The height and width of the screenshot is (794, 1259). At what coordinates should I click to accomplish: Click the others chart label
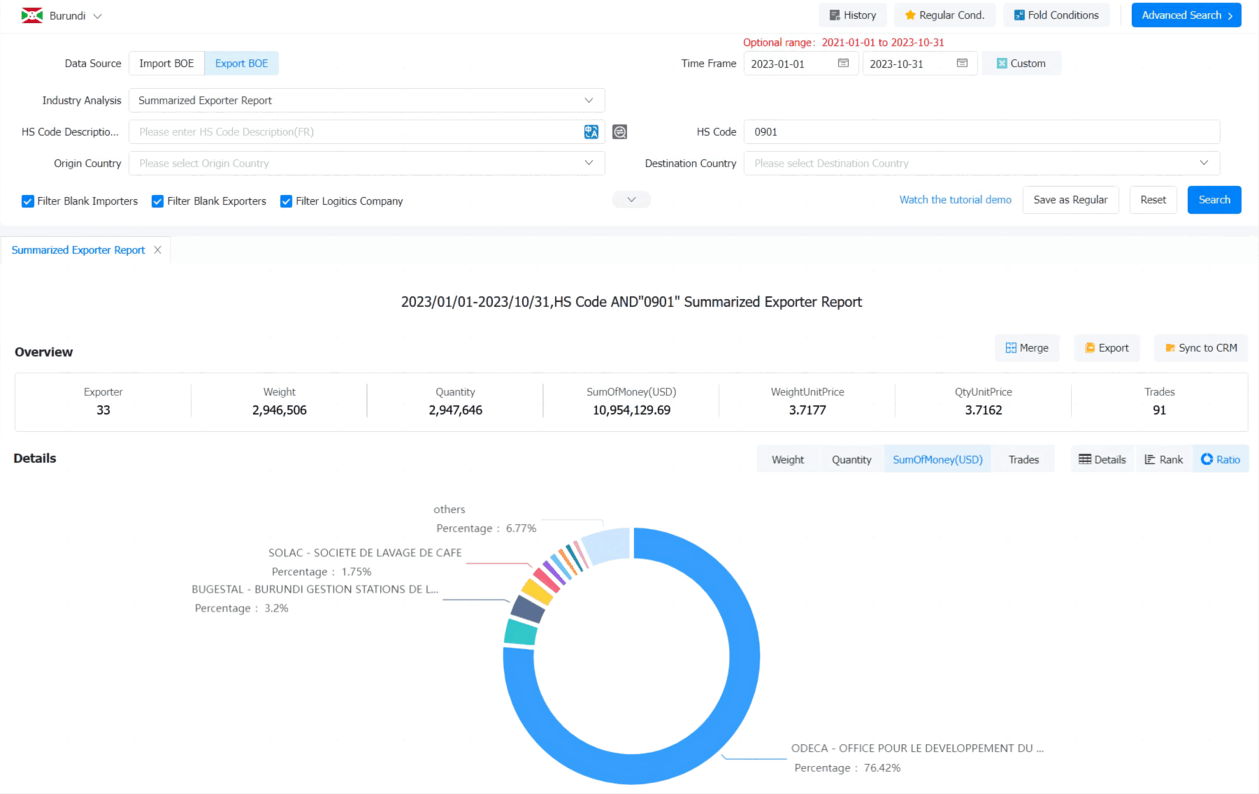point(449,510)
